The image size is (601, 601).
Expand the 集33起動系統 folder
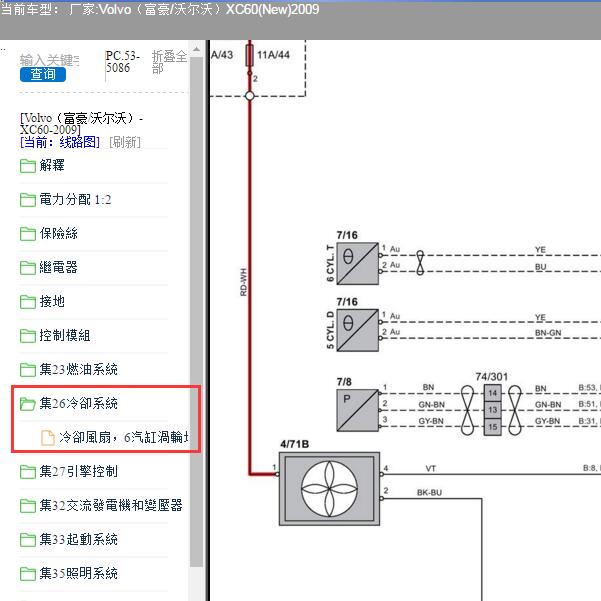pos(78,539)
